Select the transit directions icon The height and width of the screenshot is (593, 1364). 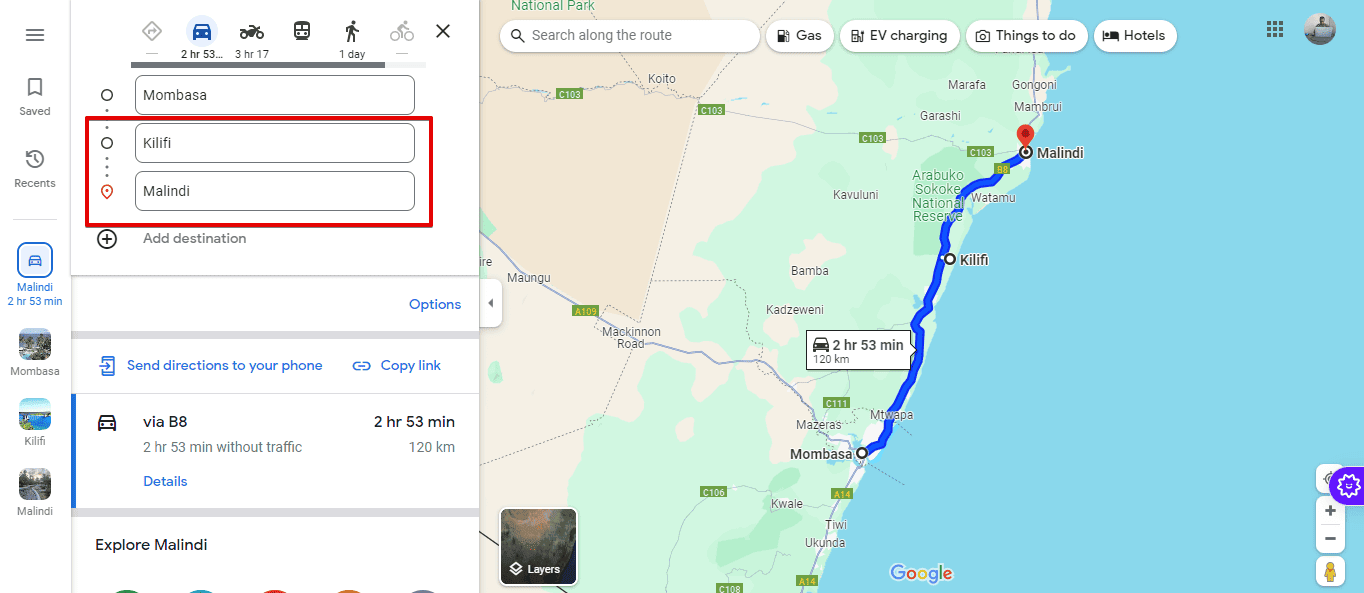[x=301, y=30]
